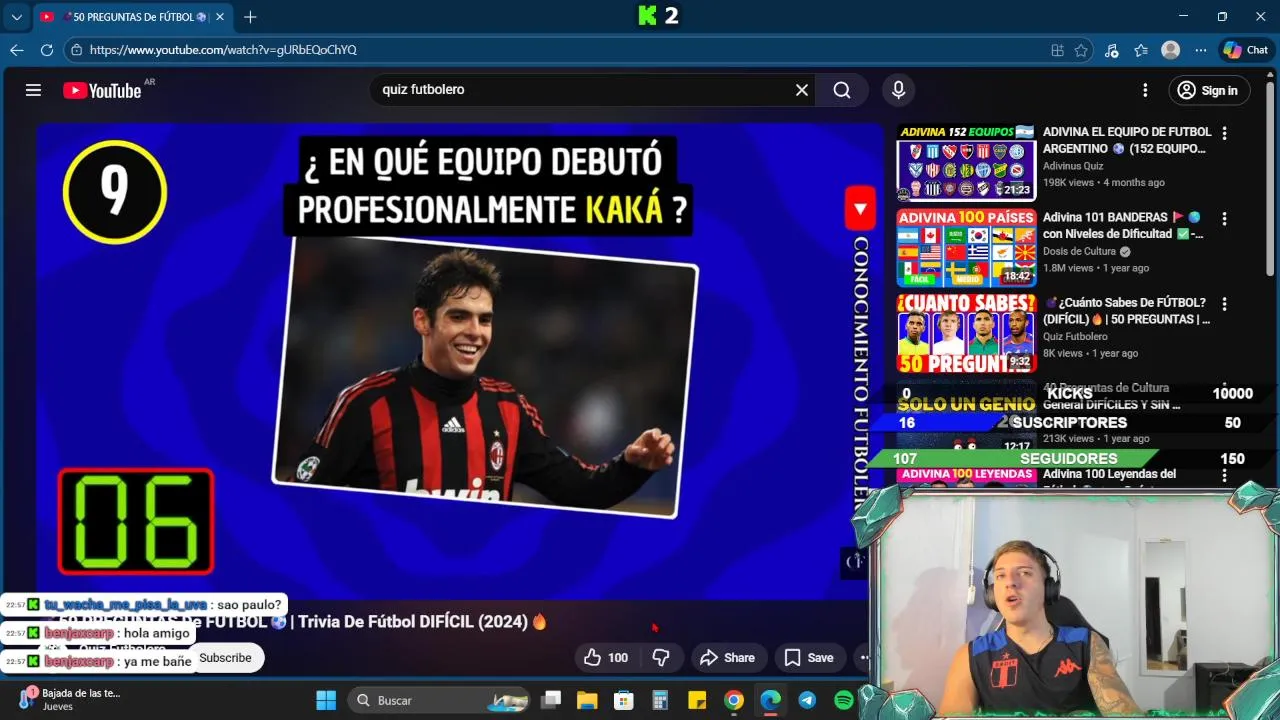Open the split screen icon in address bar
1280x720 pixels.
pyautogui.click(x=1057, y=50)
